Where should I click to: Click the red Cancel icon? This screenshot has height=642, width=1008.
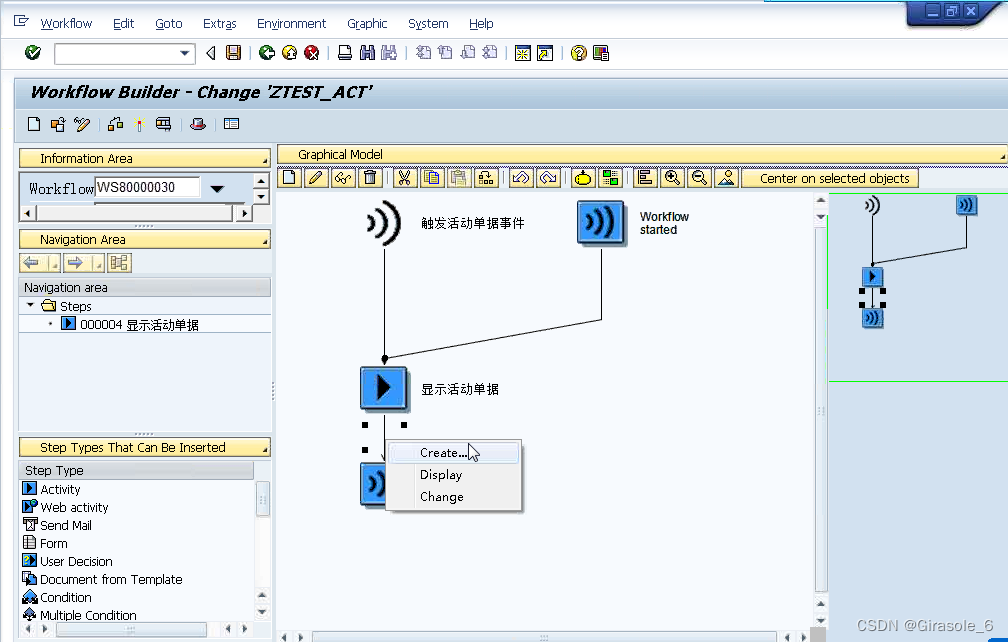coord(312,53)
